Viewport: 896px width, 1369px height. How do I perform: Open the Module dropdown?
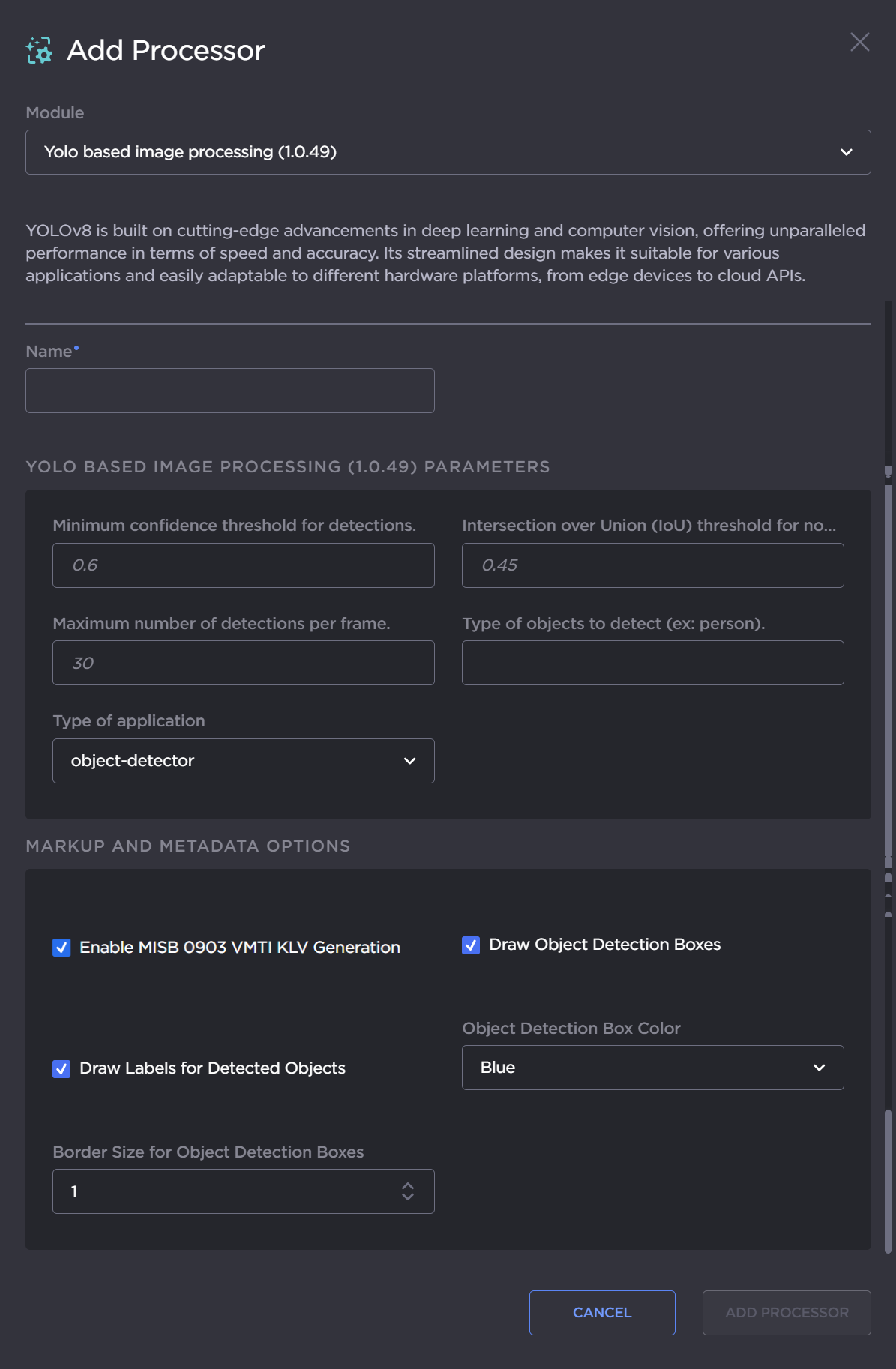448,152
